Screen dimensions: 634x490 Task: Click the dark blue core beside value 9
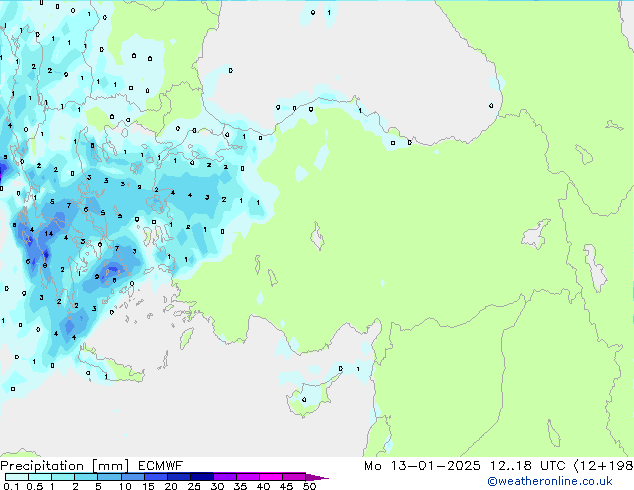[x=113, y=269]
